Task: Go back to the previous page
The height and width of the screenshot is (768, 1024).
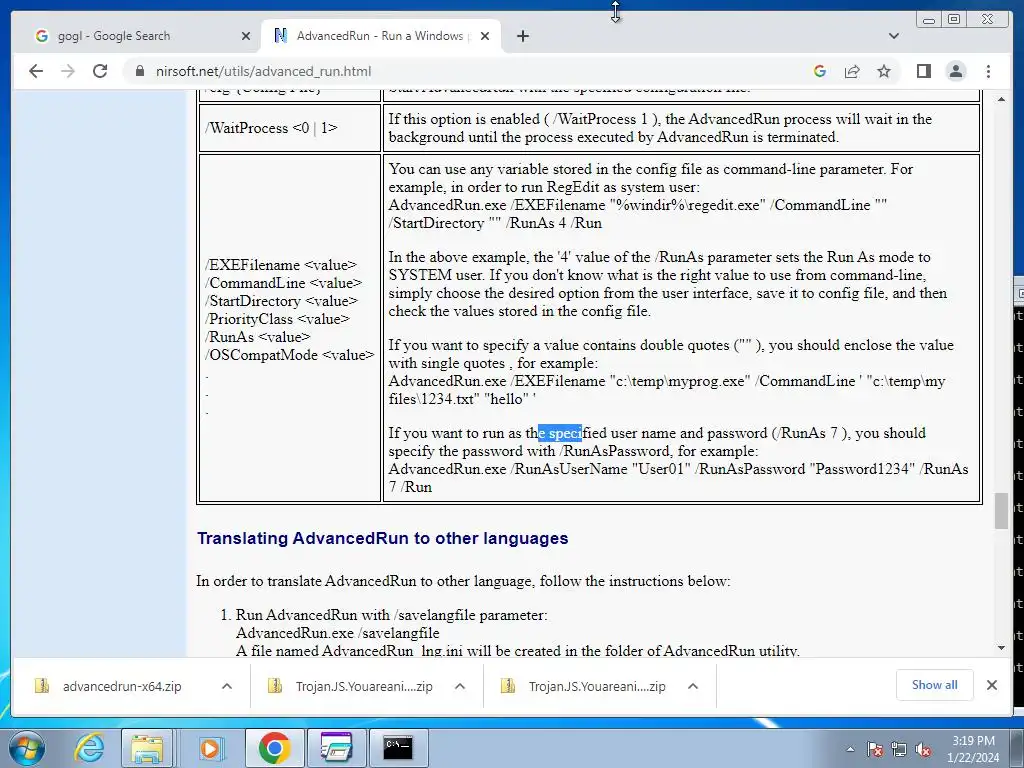Action: 36,71
